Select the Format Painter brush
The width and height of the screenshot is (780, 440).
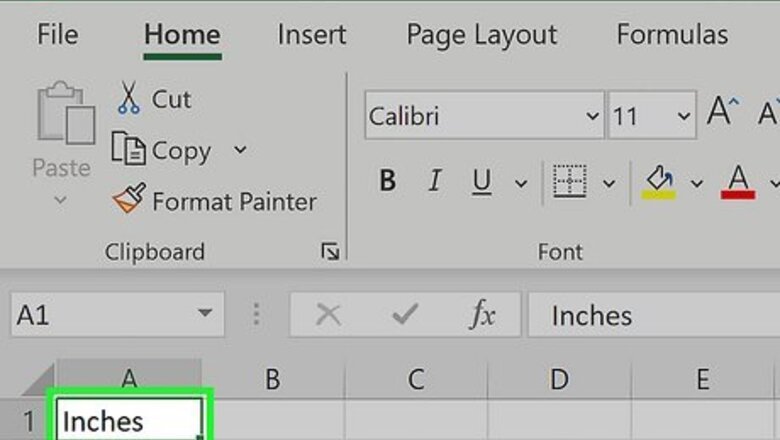click(x=129, y=201)
